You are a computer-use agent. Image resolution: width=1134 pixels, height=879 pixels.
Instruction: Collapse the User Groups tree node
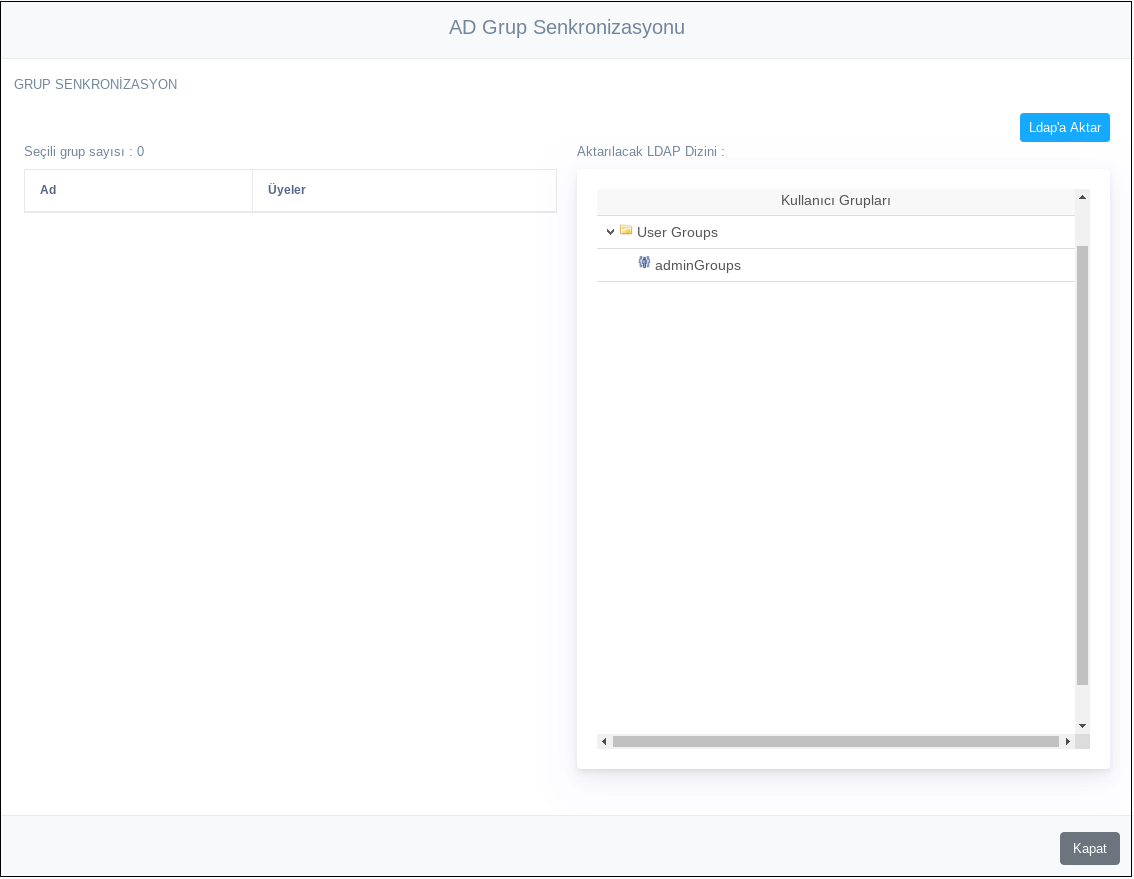click(610, 232)
